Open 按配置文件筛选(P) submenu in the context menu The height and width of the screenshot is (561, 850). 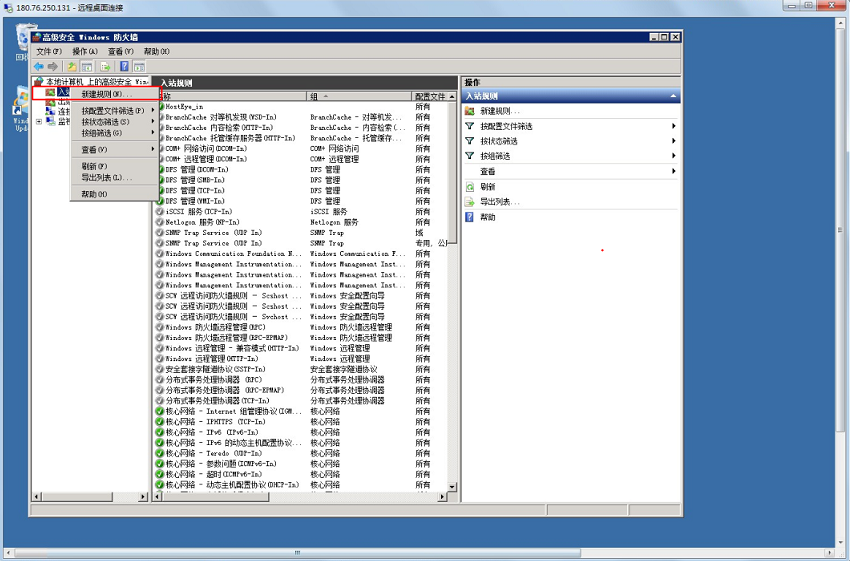click(x=114, y=111)
